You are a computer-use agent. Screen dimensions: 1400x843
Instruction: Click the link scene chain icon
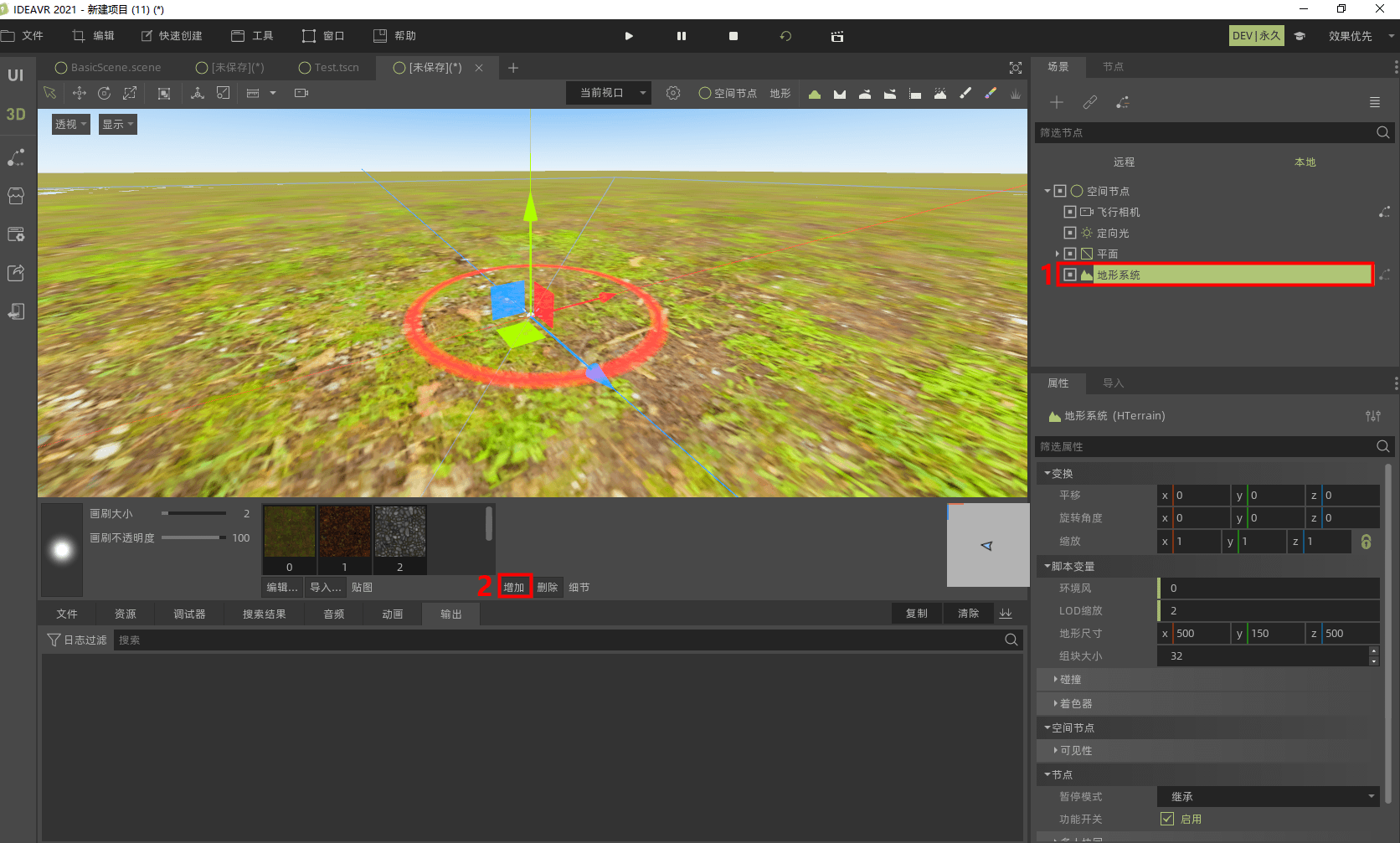click(x=1089, y=102)
